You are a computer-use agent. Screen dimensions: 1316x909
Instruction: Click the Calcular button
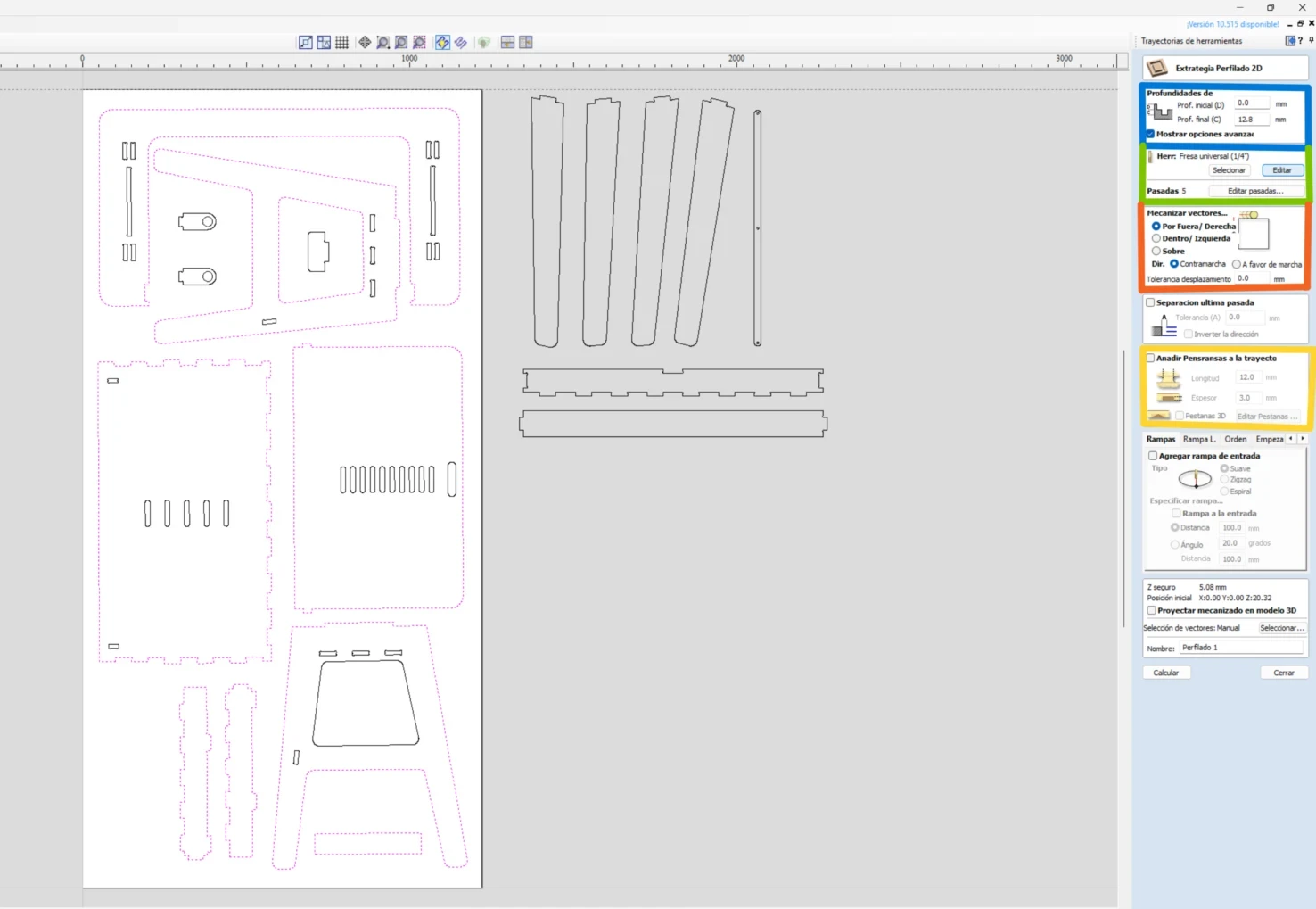pos(1166,673)
